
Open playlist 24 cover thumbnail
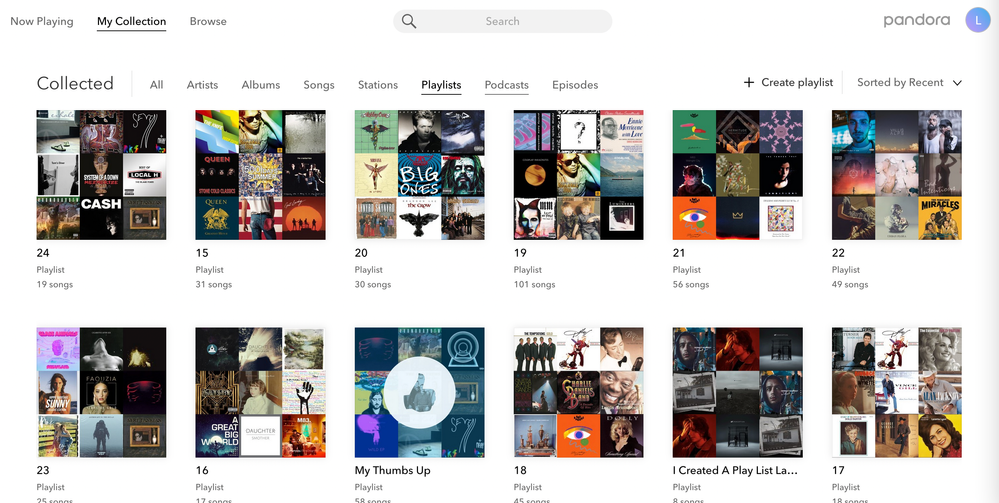(x=101, y=175)
